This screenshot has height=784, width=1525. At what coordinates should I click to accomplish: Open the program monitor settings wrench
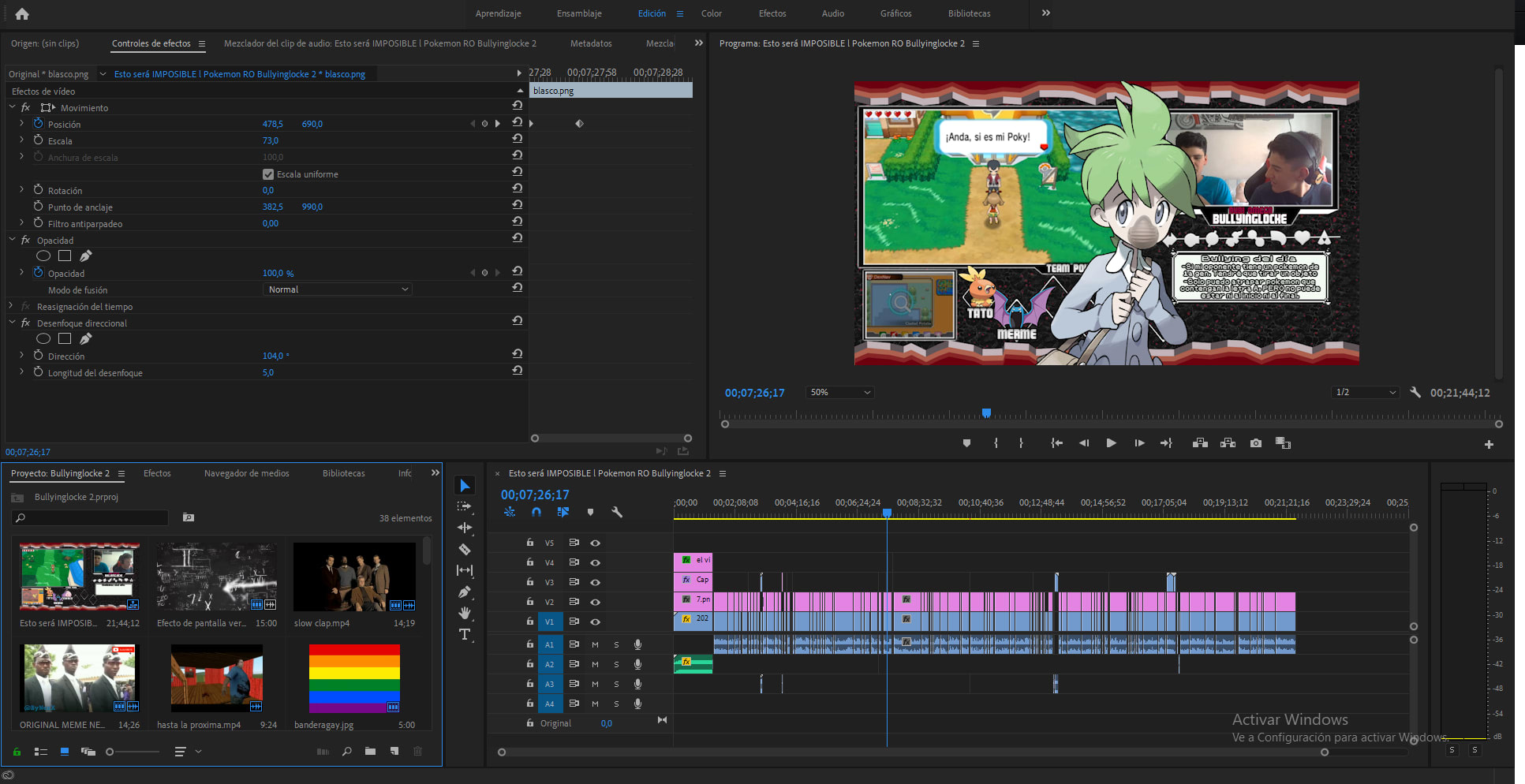pos(1415,392)
